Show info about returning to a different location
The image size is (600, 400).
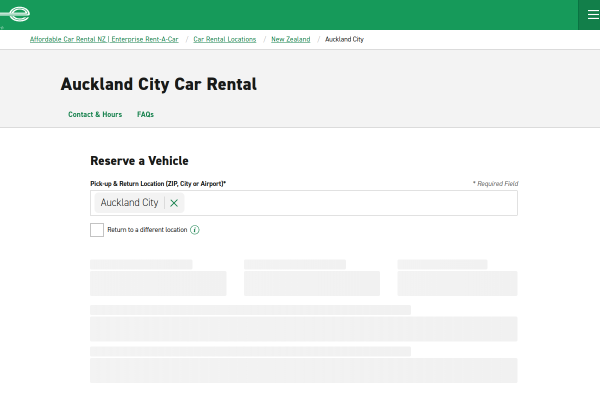click(195, 230)
